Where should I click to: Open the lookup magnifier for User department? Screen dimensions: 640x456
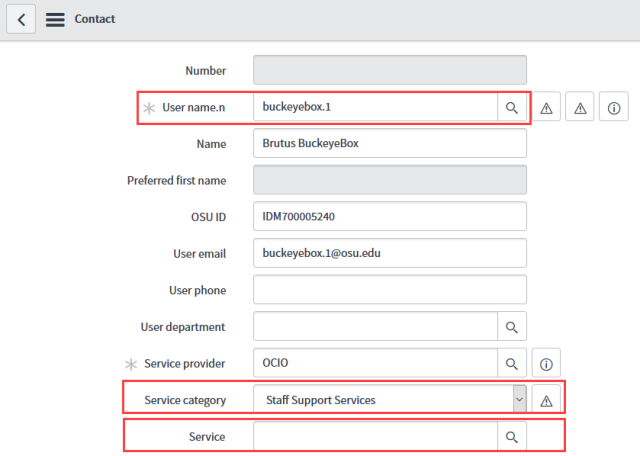pyautogui.click(x=512, y=327)
